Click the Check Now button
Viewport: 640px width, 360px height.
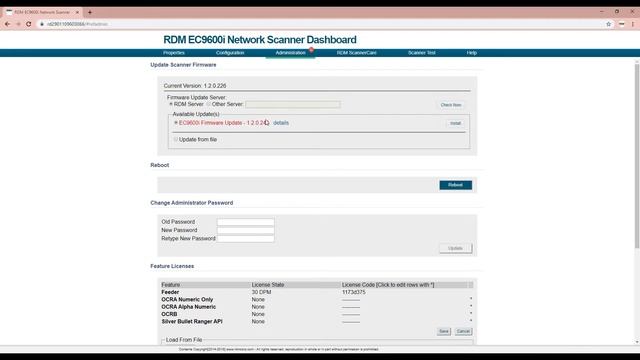[451, 105]
